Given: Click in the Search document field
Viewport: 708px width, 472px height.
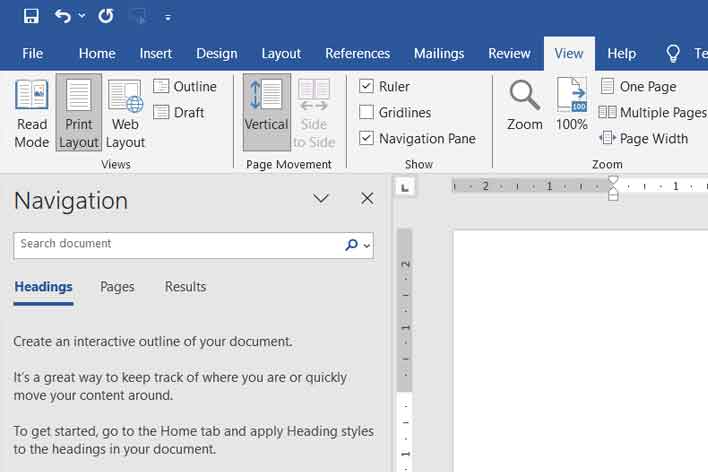Looking at the screenshot, I should [x=178, y=245].
